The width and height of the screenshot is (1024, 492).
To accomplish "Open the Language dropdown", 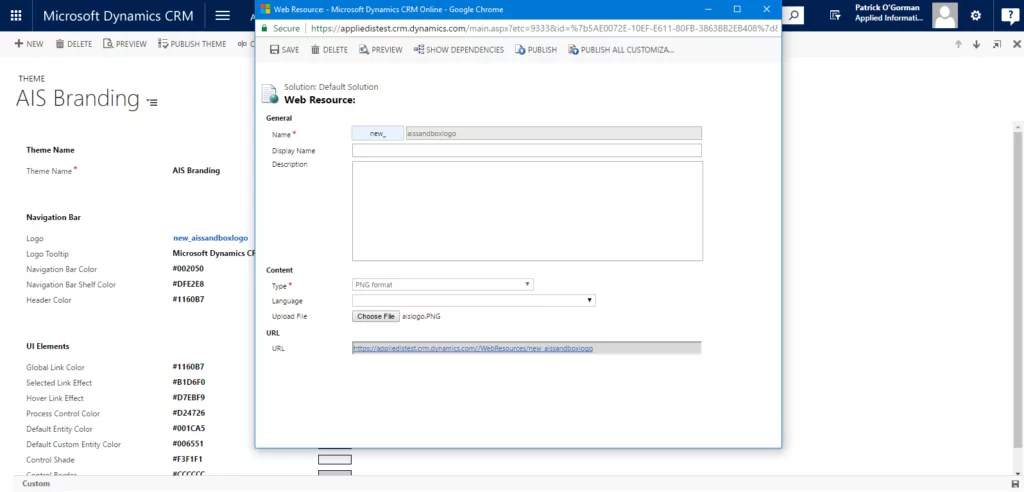I will tap(473, 301).
